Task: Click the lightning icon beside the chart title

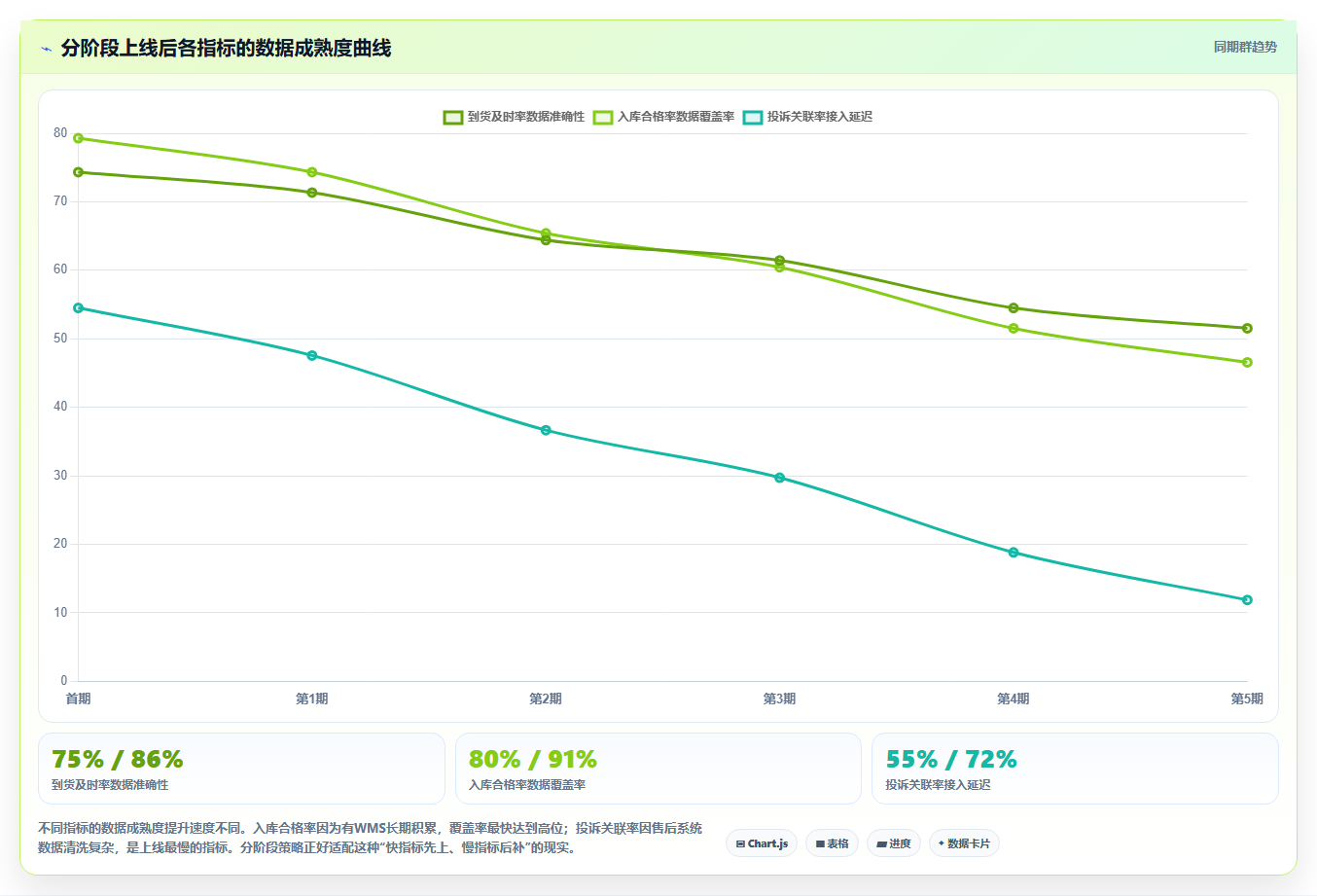Action: [46, 49]
